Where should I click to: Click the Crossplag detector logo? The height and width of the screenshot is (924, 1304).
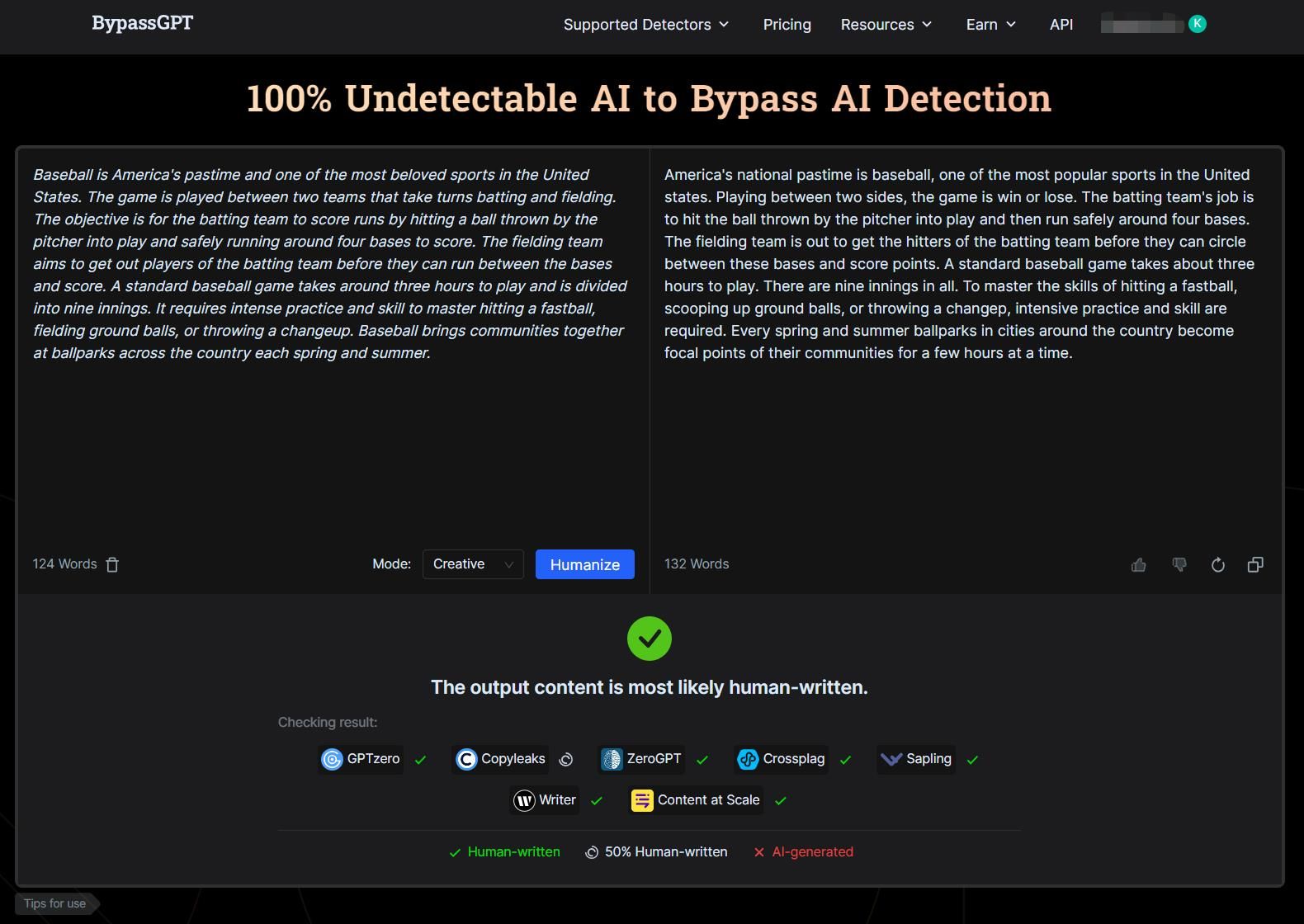(748, 759)
